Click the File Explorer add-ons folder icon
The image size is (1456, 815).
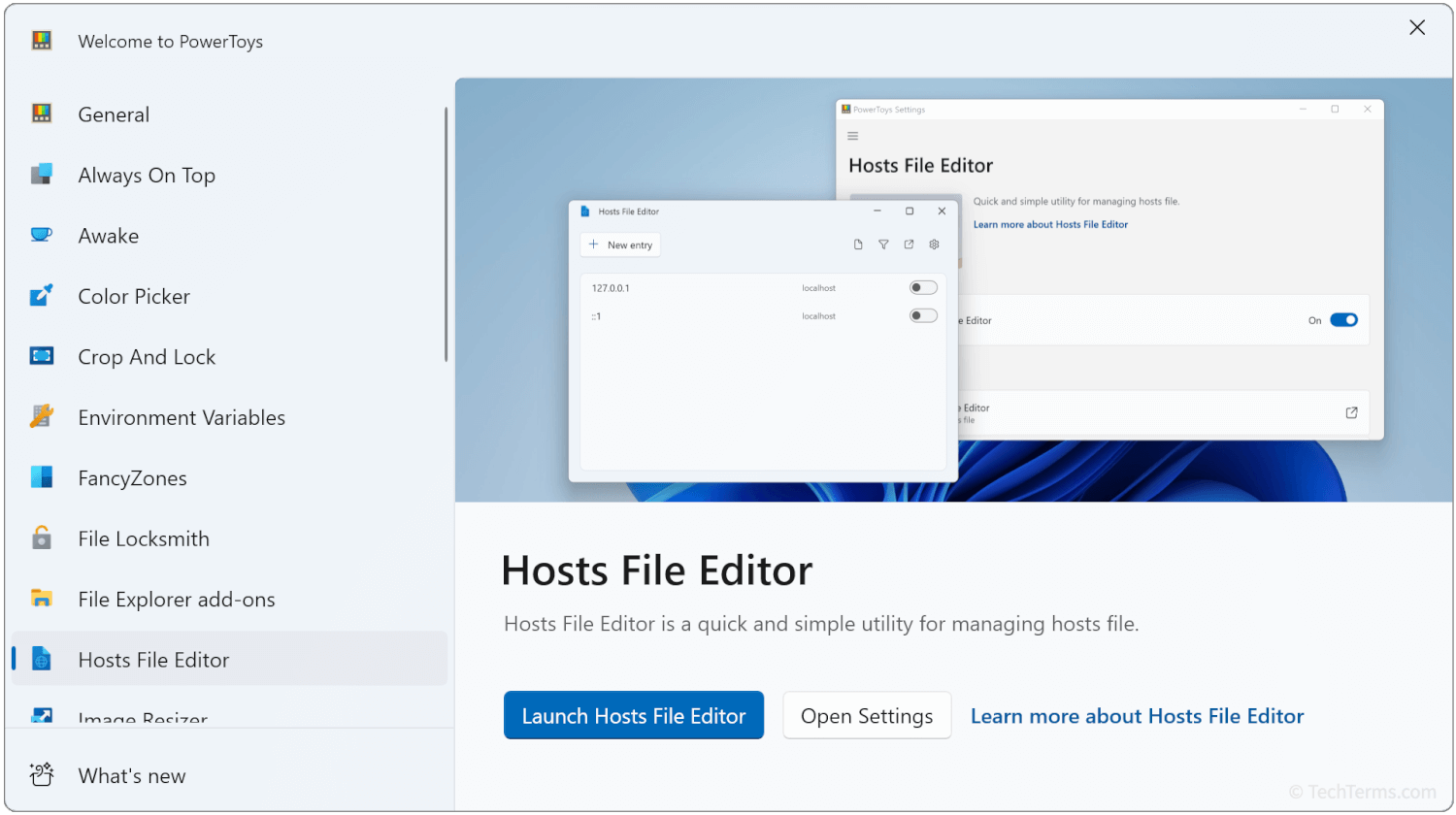[x=41, y=599]
